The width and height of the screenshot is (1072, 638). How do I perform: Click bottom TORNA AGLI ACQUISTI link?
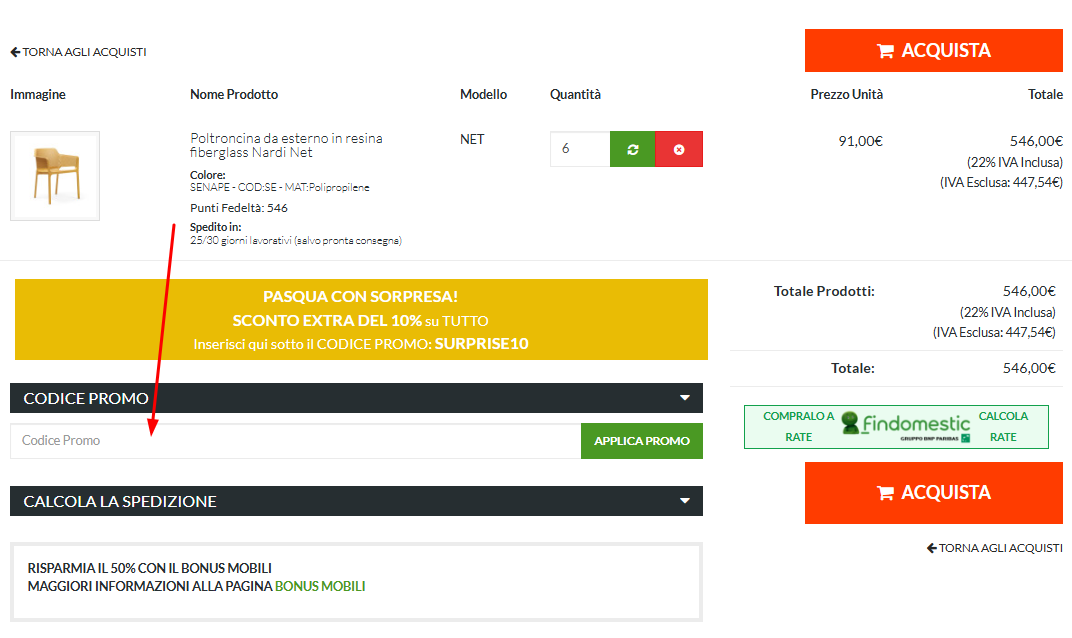995,548
